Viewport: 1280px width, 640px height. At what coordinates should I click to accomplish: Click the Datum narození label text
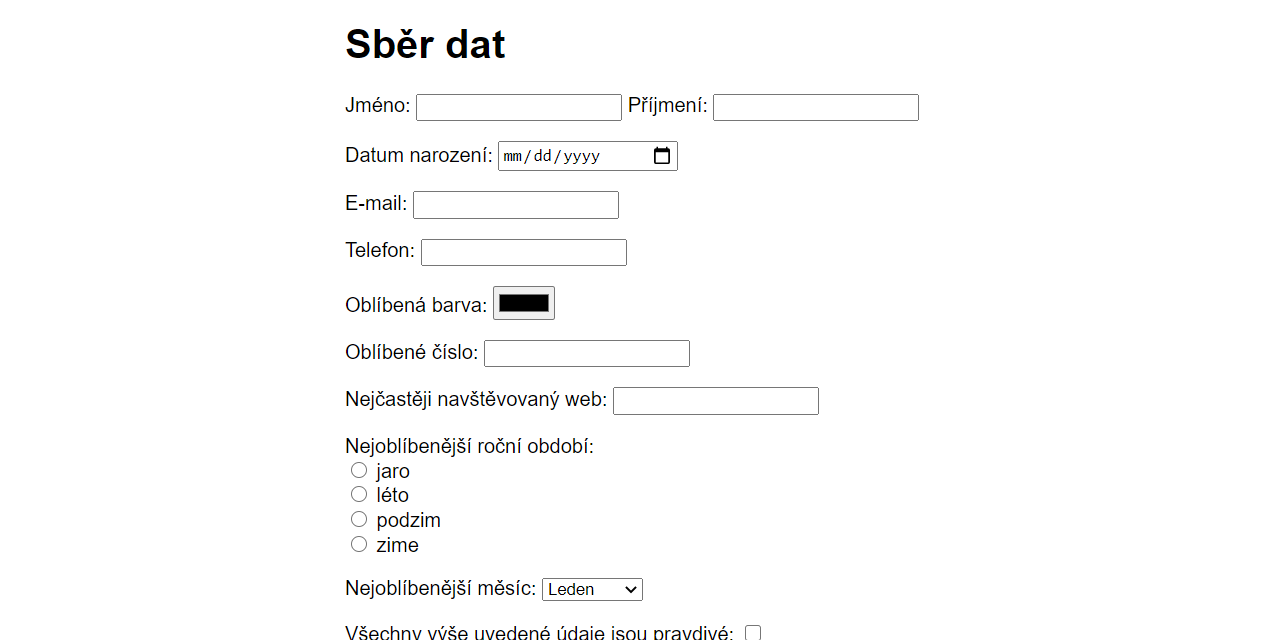[418, 155]
